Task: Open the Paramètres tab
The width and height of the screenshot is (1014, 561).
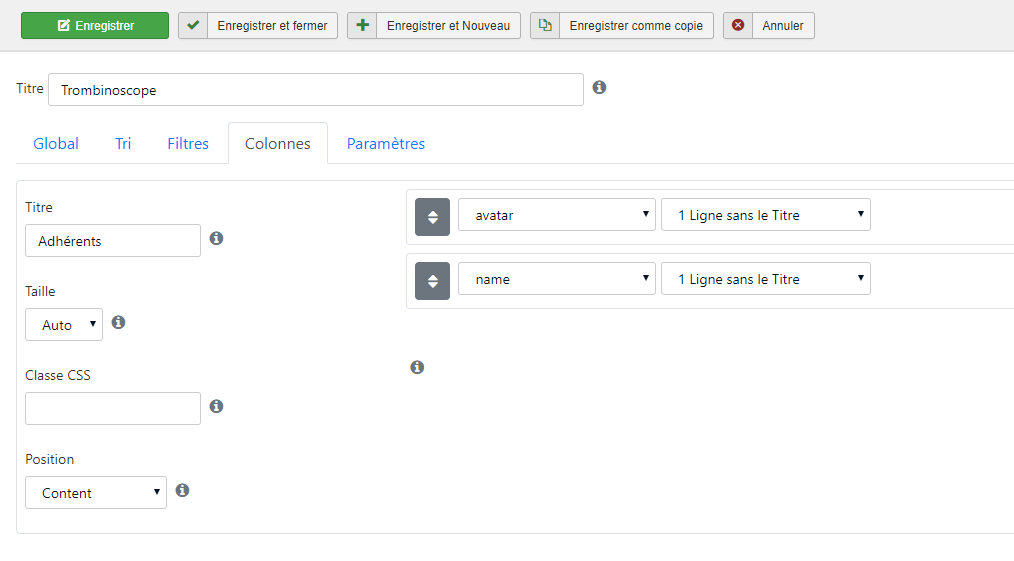Action: point(386,143)
